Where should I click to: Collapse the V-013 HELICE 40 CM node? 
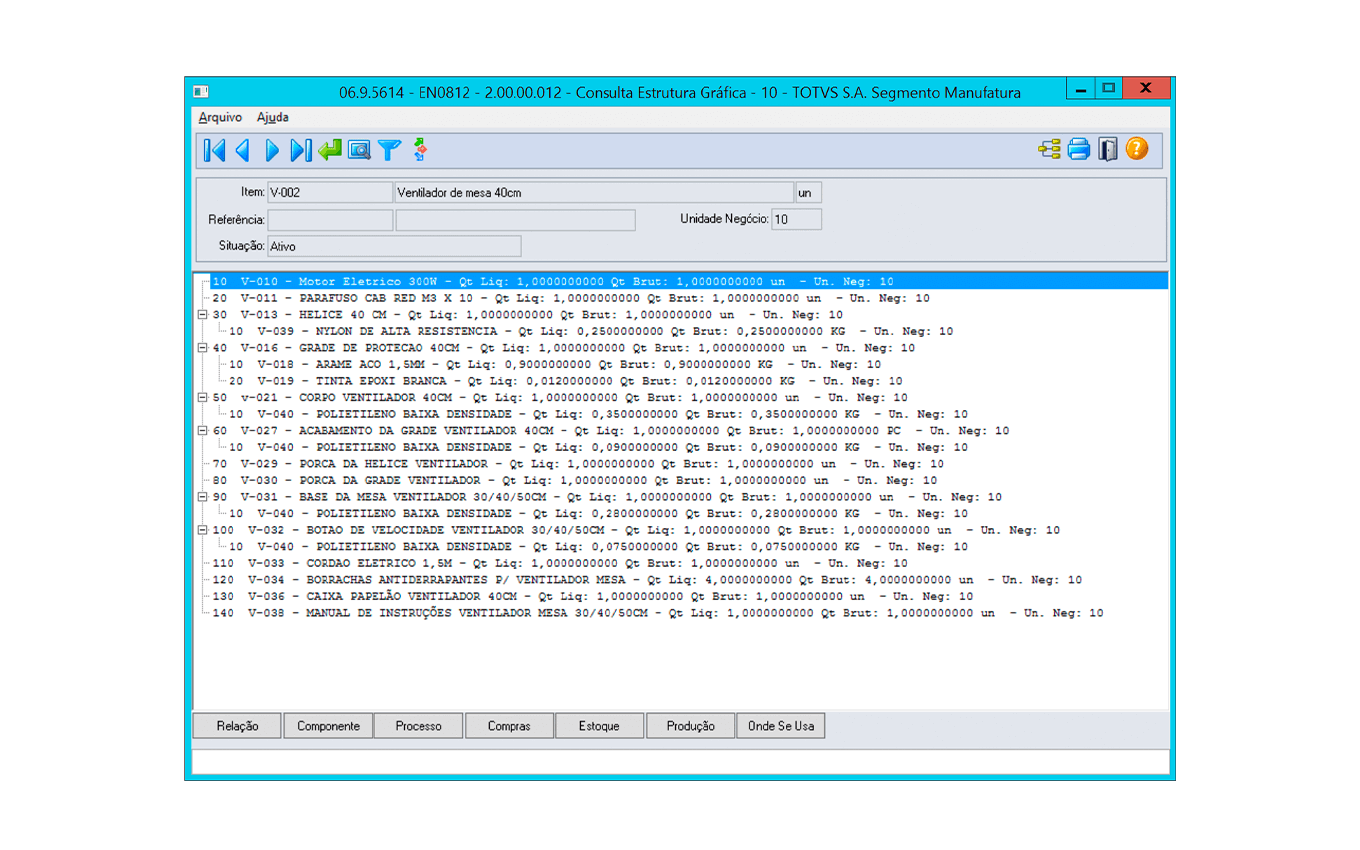coord(202,315)
